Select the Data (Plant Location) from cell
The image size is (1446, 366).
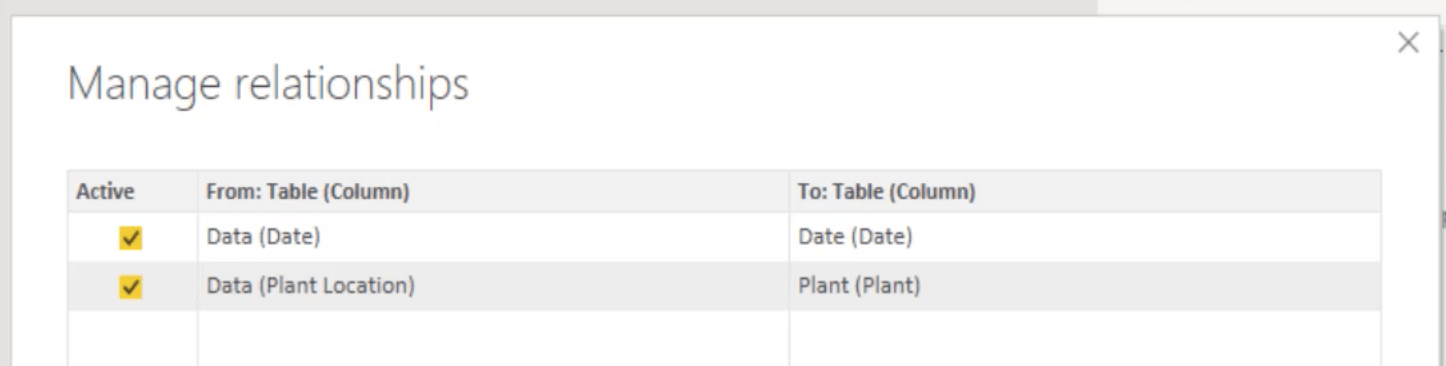coord(493,287)
